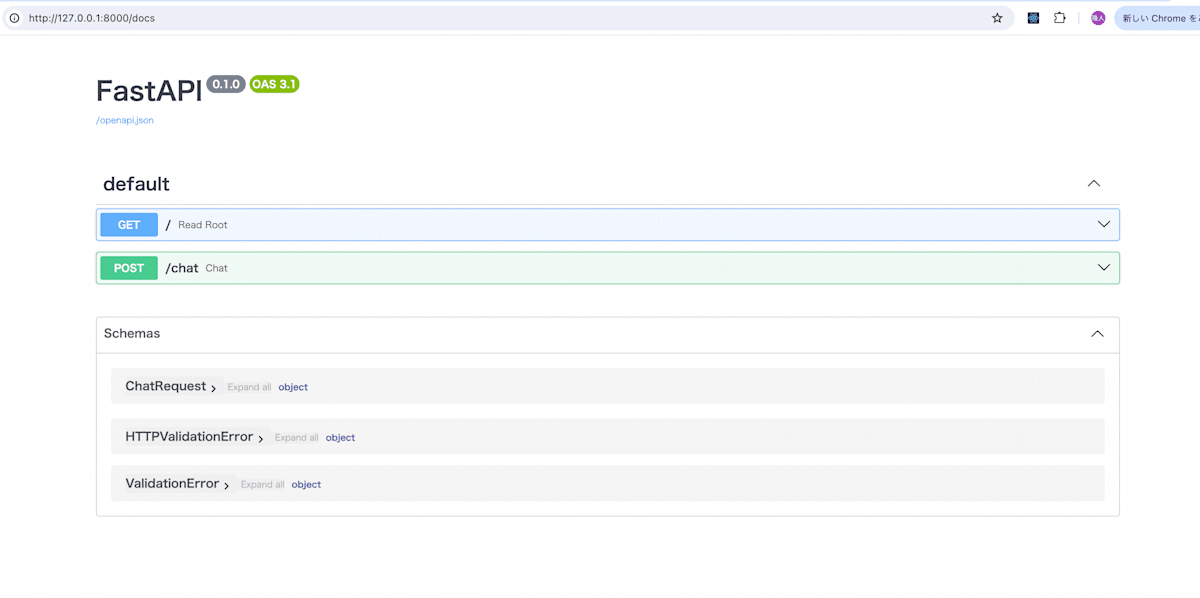Click Expand all next to HTTPValidationError
Screen dimensions: 1200x598
tap(297, 438)
